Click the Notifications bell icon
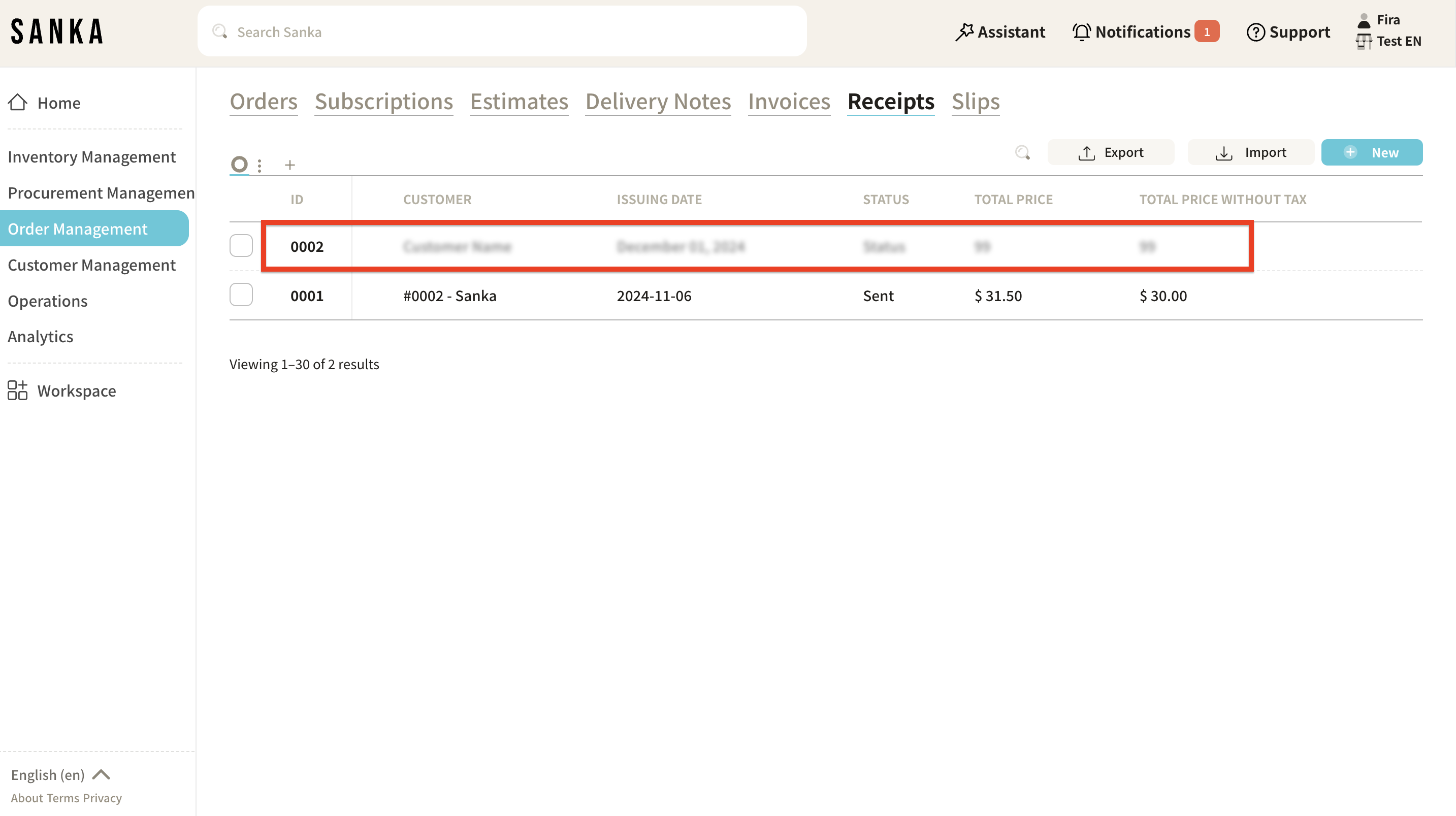Viewport: 1456px width, 816px height. pos(1082,31)
